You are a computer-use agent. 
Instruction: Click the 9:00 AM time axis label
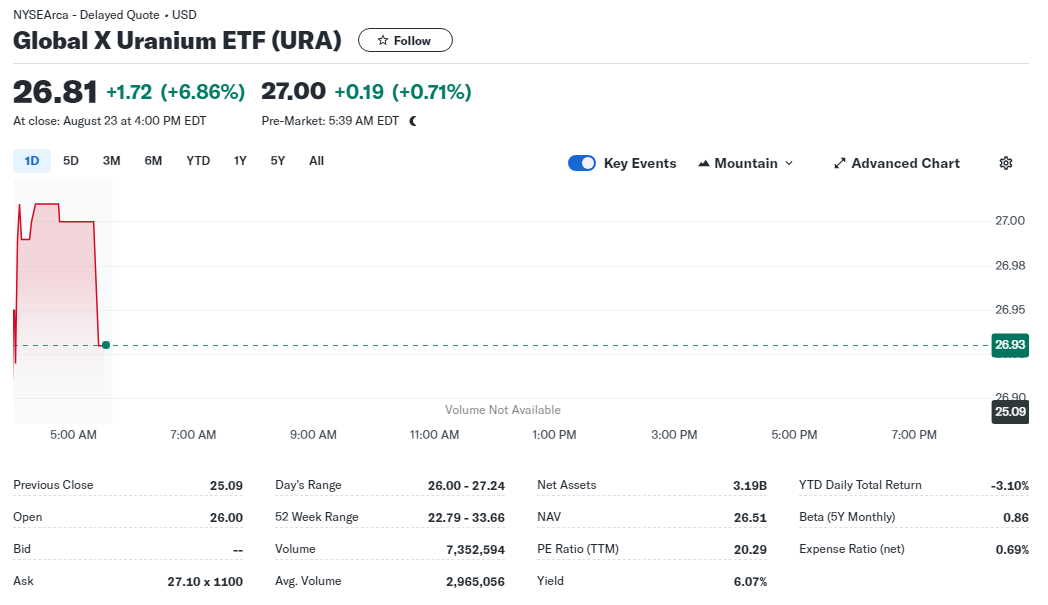(313, 435)
